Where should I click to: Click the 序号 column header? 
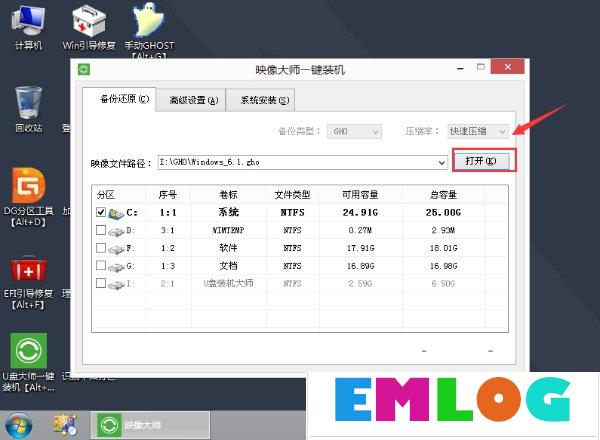[168, 194]
